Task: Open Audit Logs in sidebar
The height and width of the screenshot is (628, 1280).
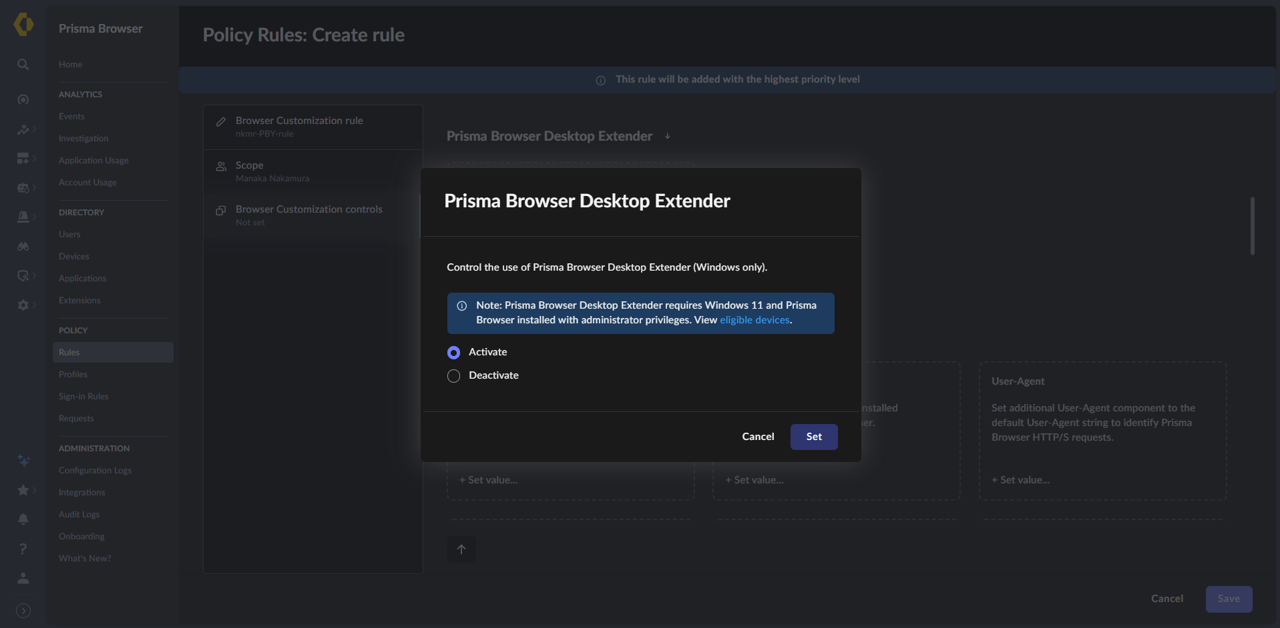Action: 79,514
